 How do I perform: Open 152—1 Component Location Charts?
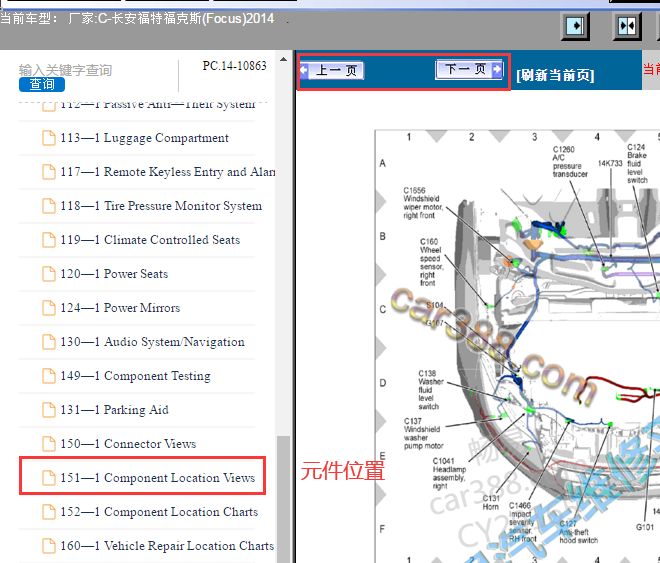click(x=159, y=512)
